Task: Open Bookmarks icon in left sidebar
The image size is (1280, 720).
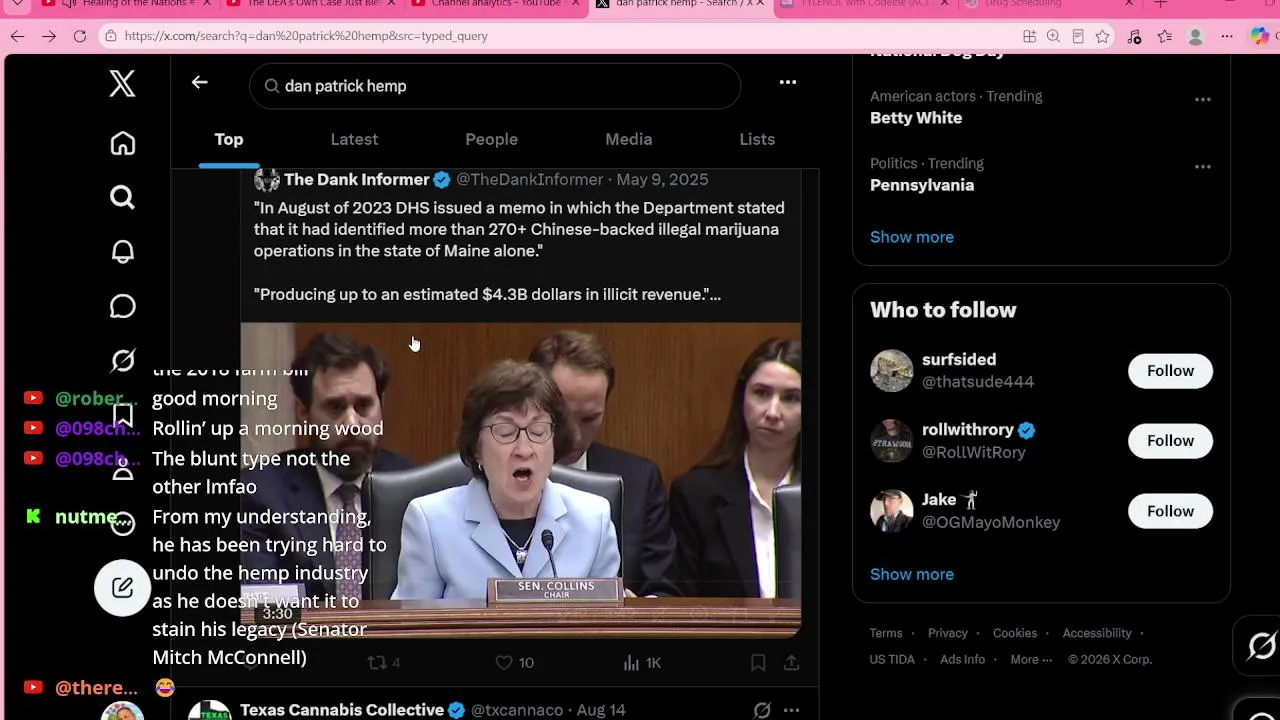Action: coord(122,414)
